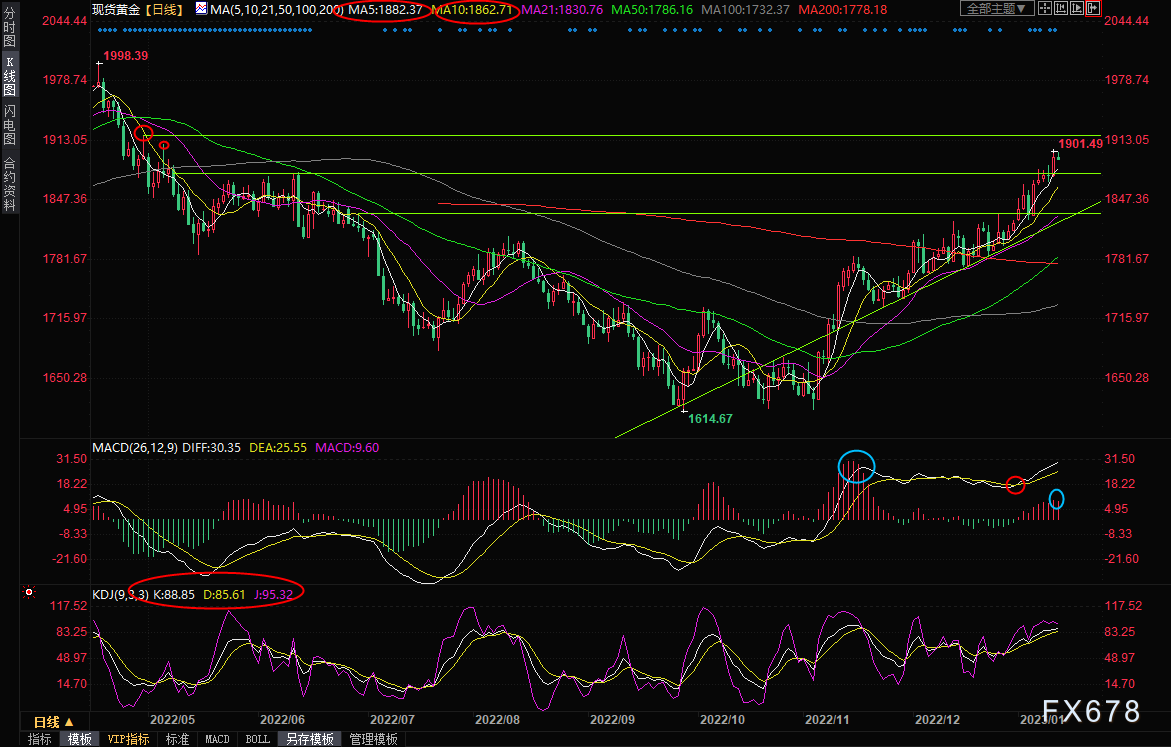This screenshot has height=747, width=1171.
Task: Click the DEA:25.55 value
Action: tap(278, 447)
